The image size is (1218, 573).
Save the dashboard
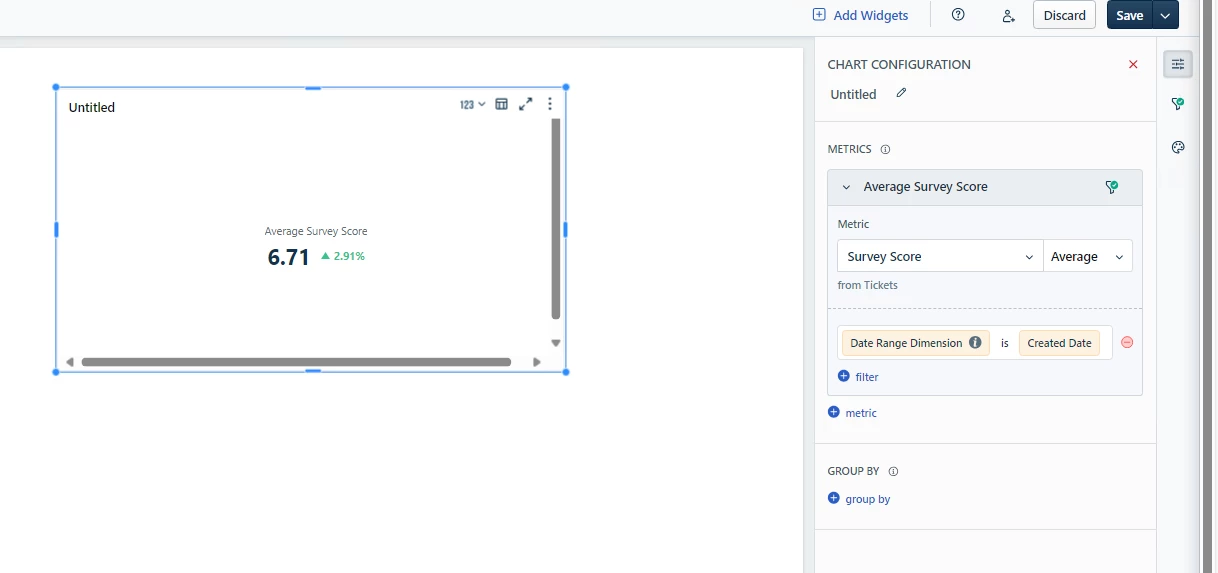[x=1129, y=15]
